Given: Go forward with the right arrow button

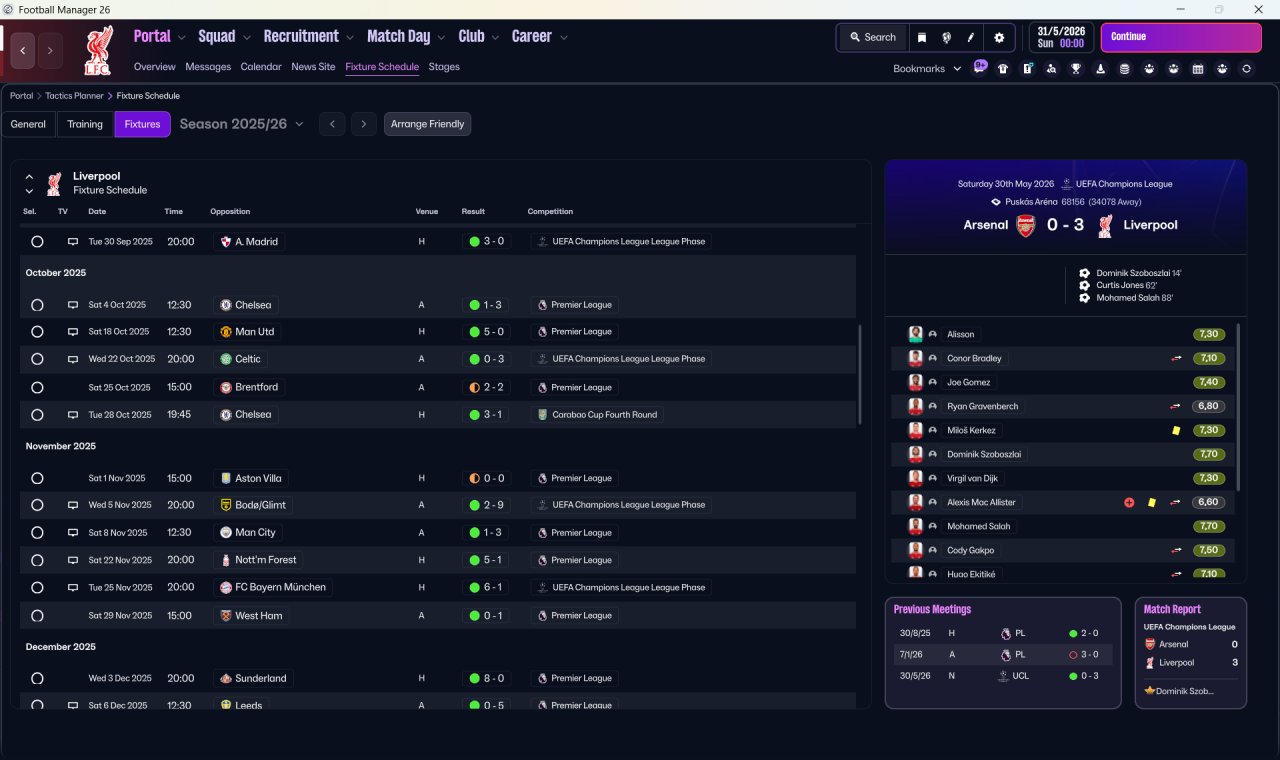Looking at the screenshot, I should (50, 50).
